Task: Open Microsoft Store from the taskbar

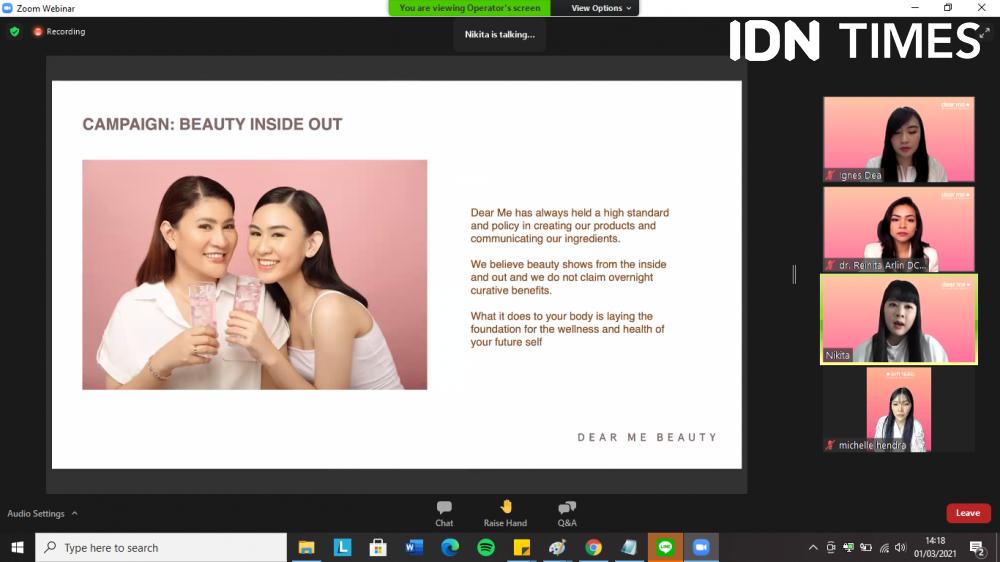Action: tap(378, 547)
